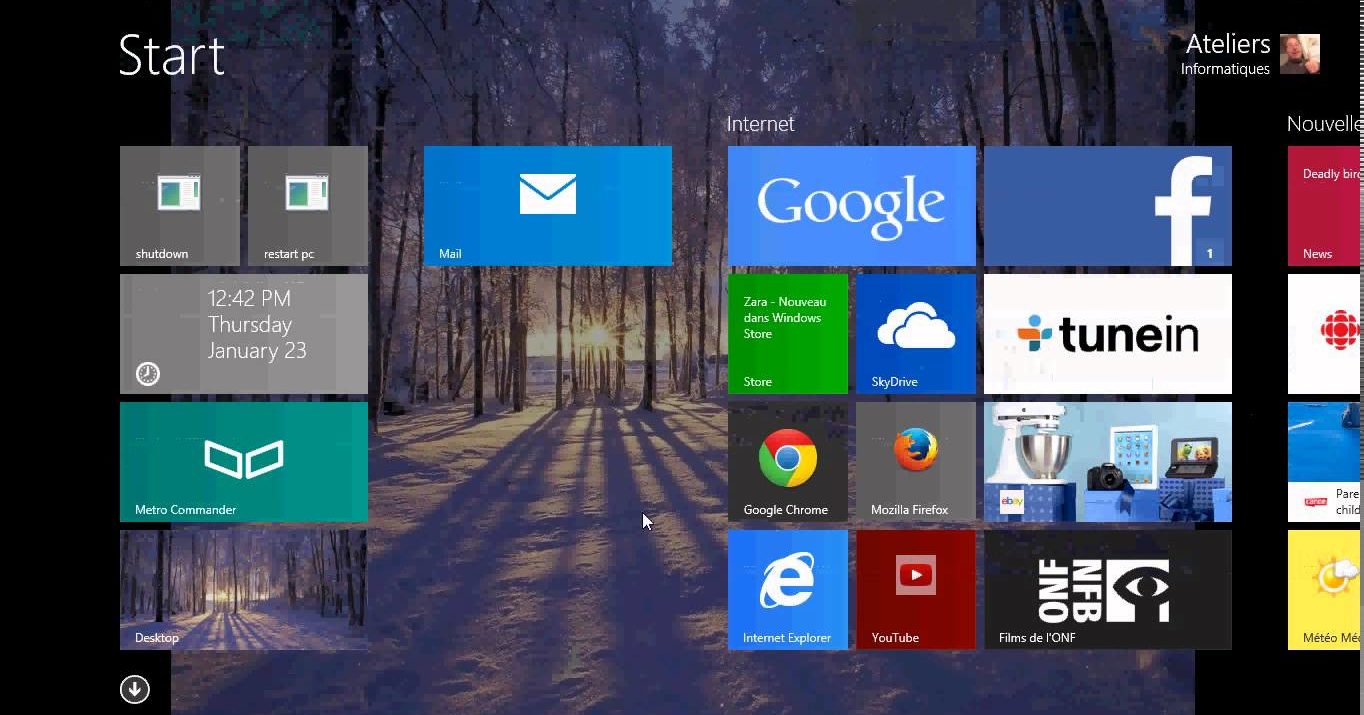Viewport: 1364px width, 715px height.
Task: Open the Mail tile
Action: [x=547, y=205]
